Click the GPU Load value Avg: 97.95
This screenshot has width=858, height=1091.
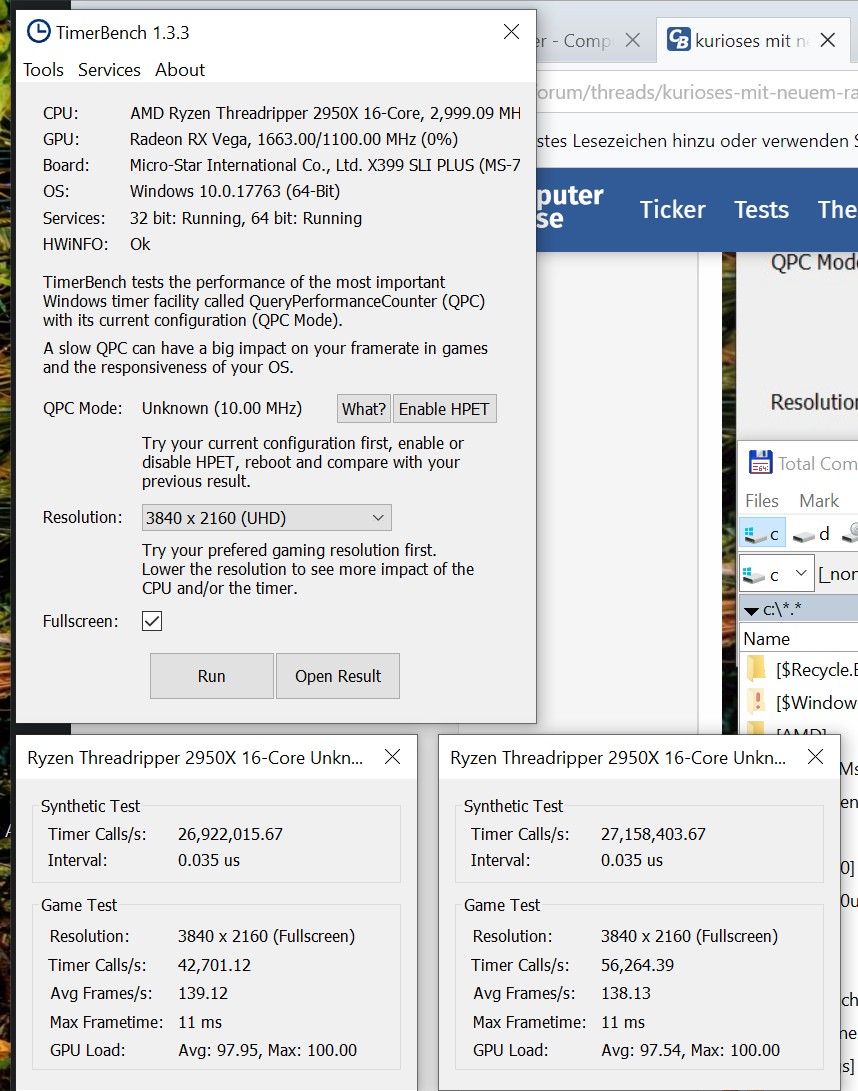pyautogui.click(x=267, y=1050)
